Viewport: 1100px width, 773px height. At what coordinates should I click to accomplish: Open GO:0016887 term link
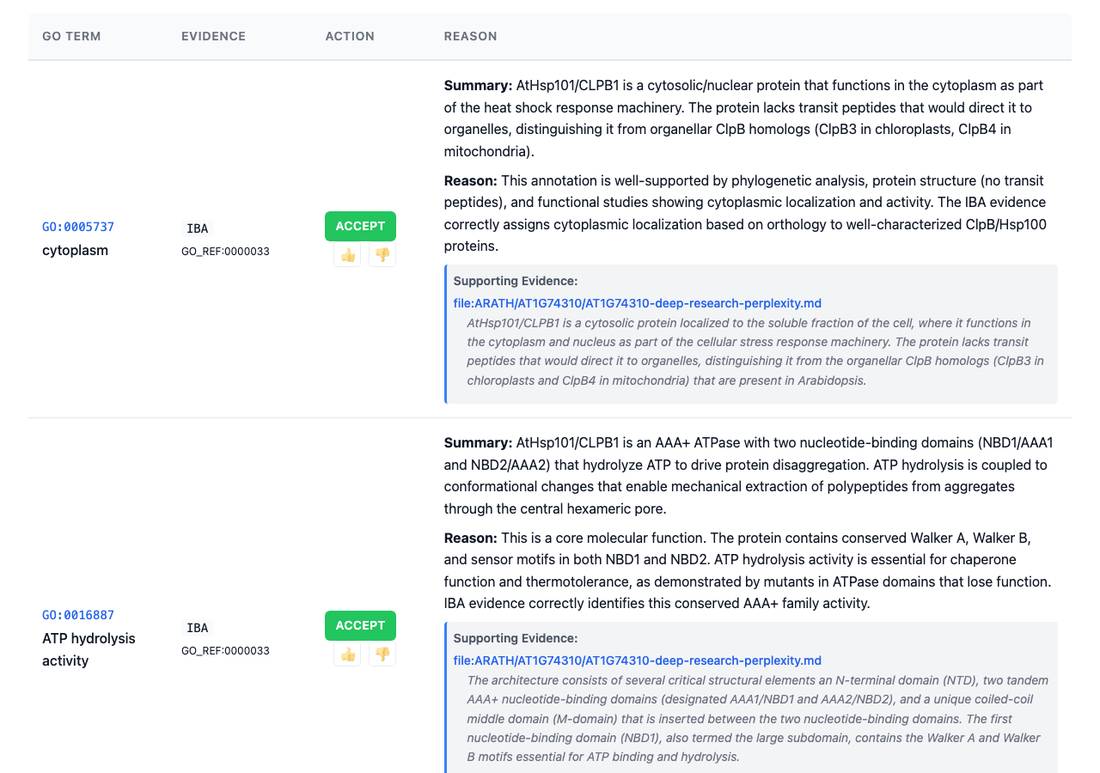coord(78,615)
